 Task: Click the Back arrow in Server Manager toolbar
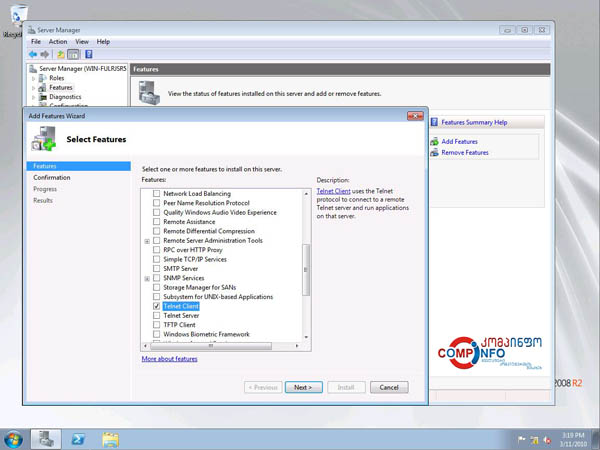pos(33,54)
